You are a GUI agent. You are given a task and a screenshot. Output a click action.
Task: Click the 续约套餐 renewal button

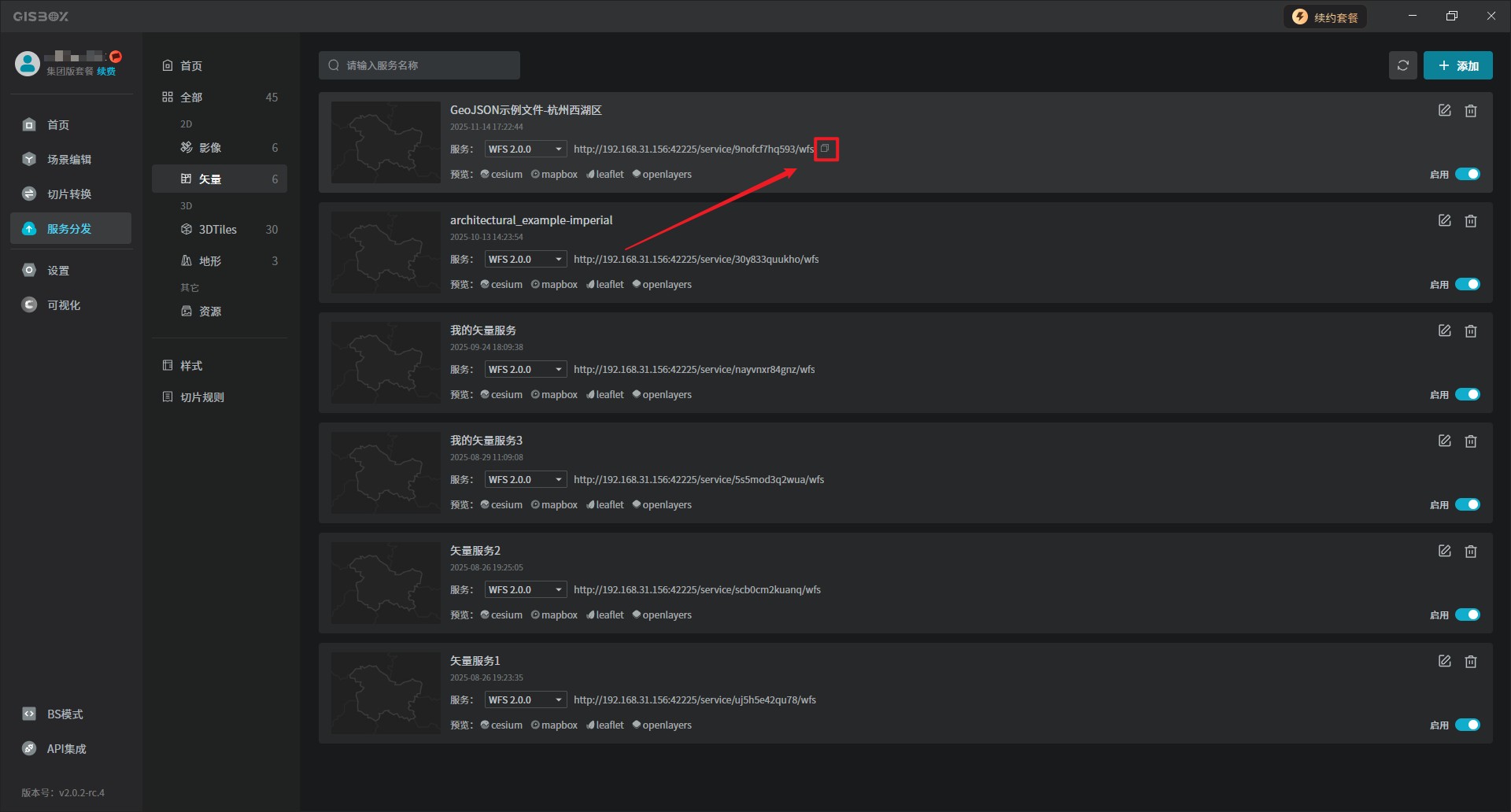click(x=1325, y=17)
